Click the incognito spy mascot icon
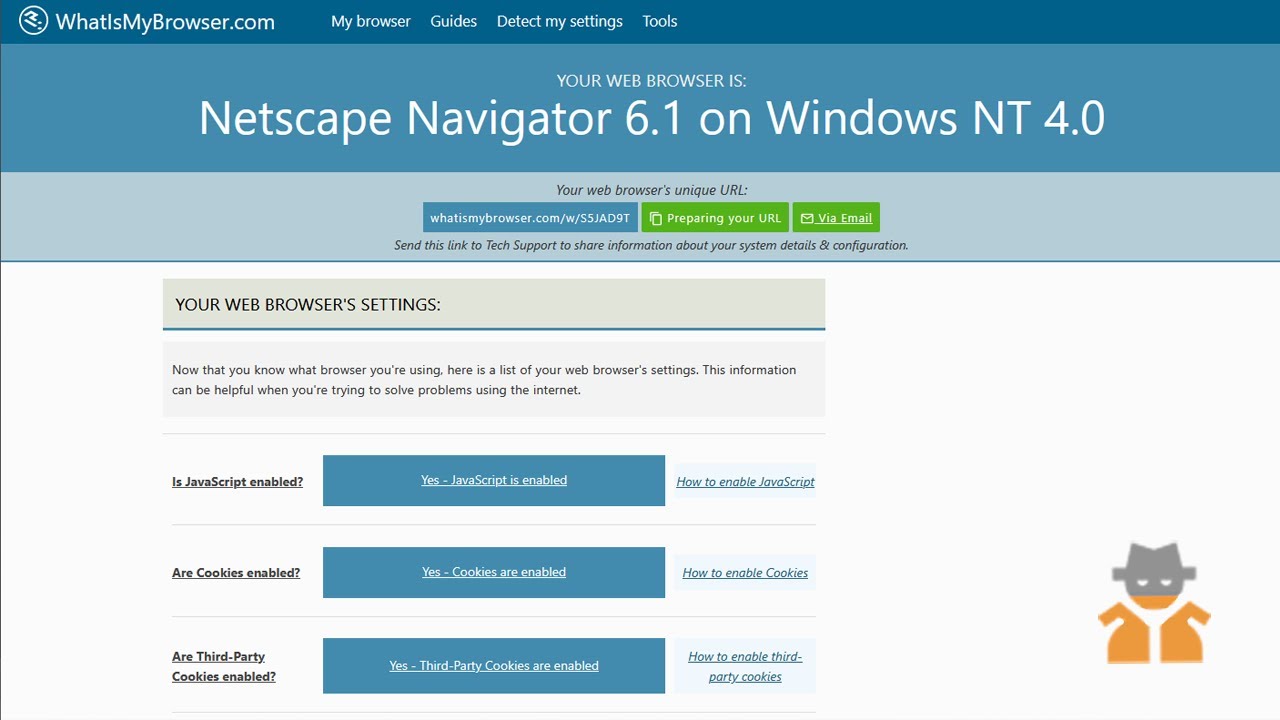Viewport: 1280px width, 720px height. pyautogui.click(x=1154, y=603)
